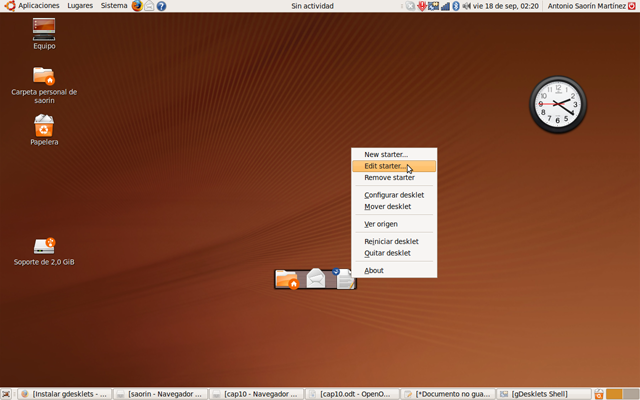Screen dimensions: 640x400
Task: Click the mail envelope starter in desklet bar
Action: 317,277
